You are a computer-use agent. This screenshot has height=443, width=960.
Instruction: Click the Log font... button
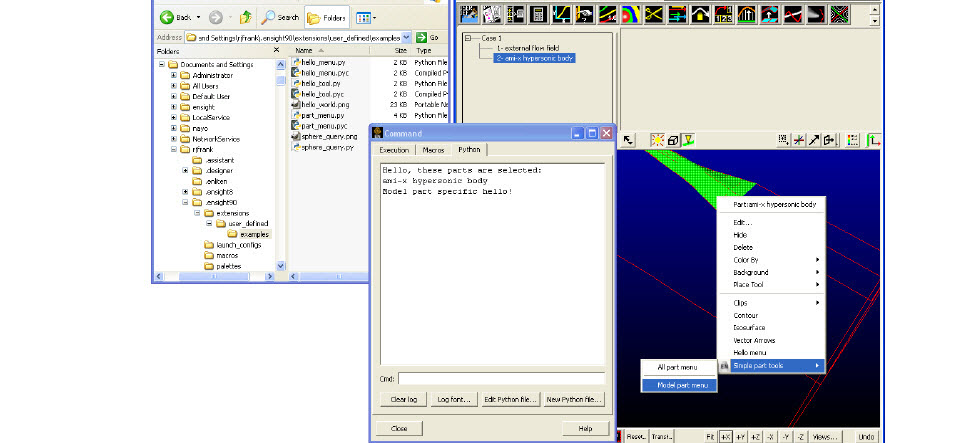click(x=454, y=400)
